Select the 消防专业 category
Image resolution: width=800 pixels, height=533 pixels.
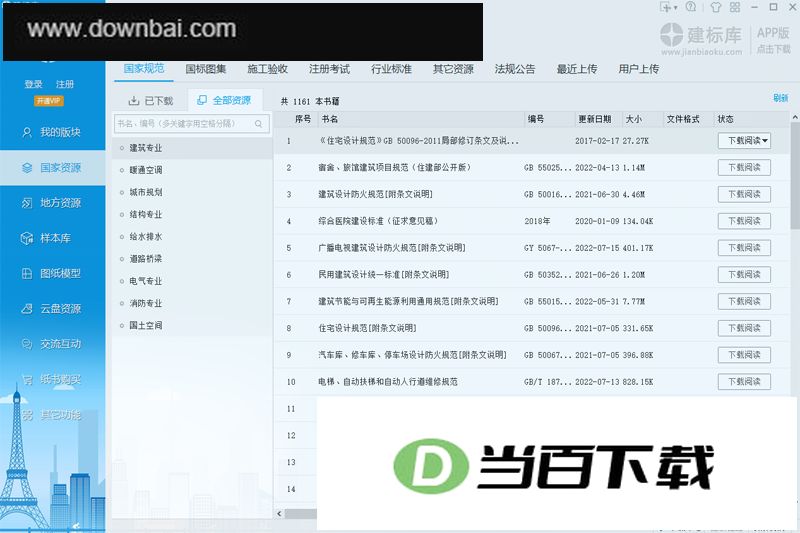click(192, 303)
